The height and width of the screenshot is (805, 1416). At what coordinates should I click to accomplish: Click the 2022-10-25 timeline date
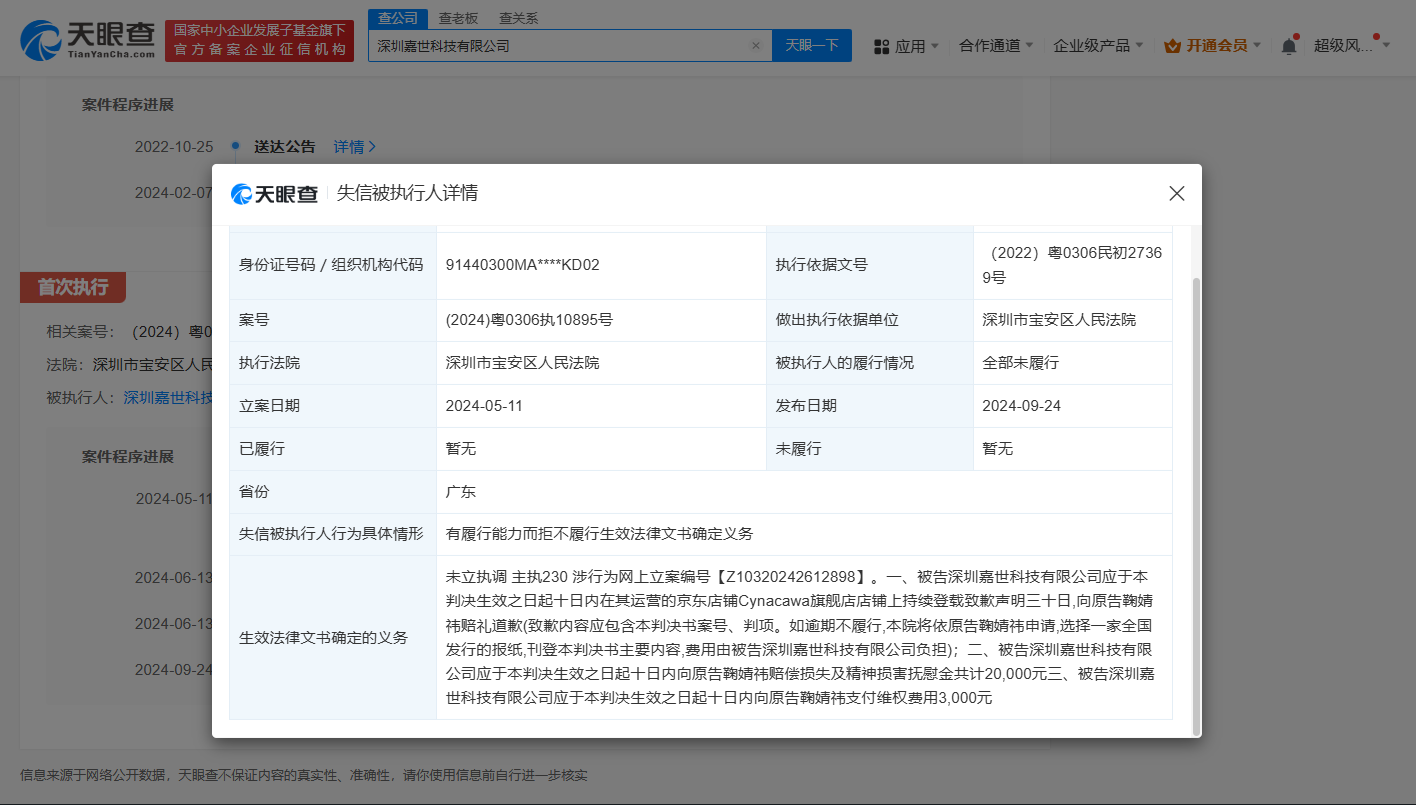coord(174,146)
